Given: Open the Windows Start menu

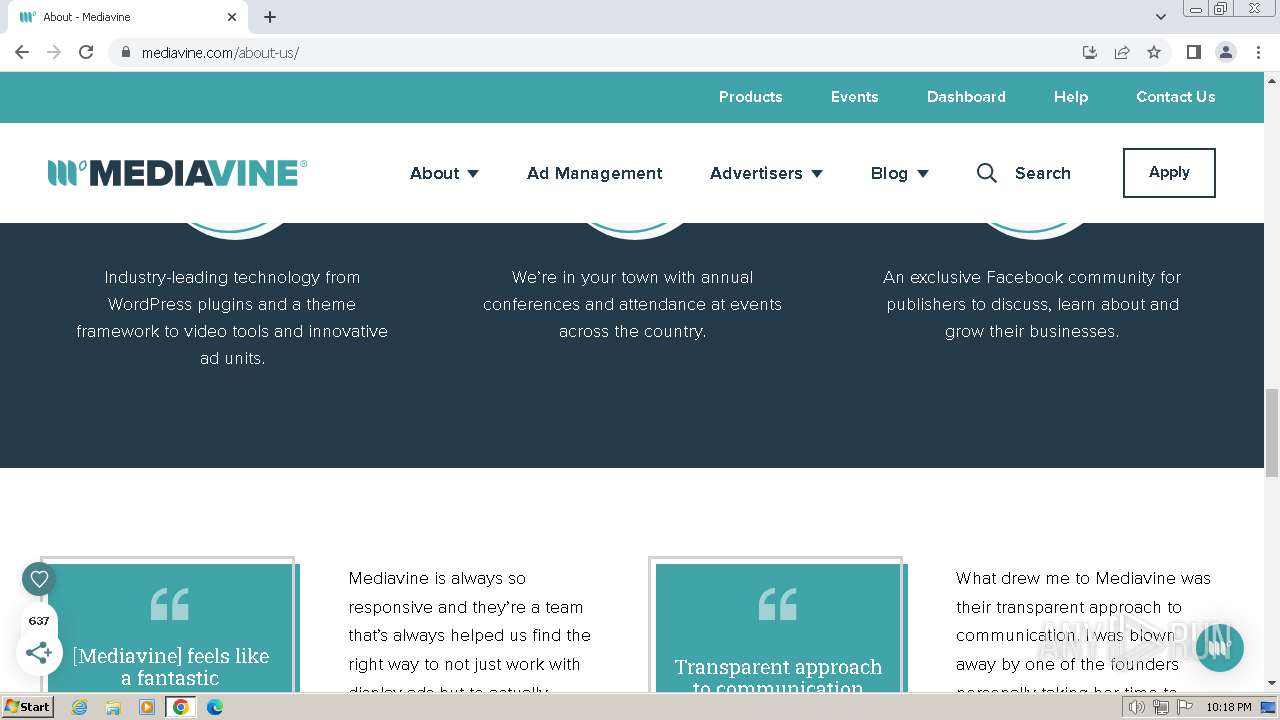Looking at the screenshot, I should (27, 707).
